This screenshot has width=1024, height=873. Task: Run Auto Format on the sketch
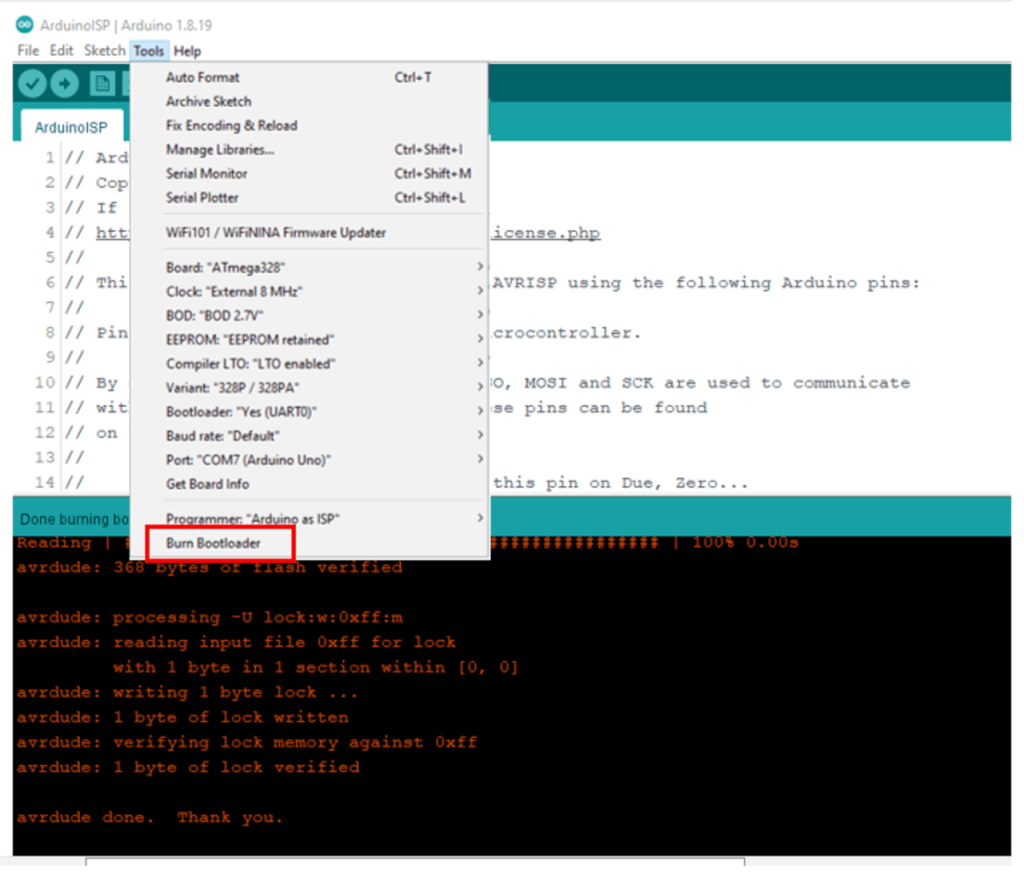(202, 77)
